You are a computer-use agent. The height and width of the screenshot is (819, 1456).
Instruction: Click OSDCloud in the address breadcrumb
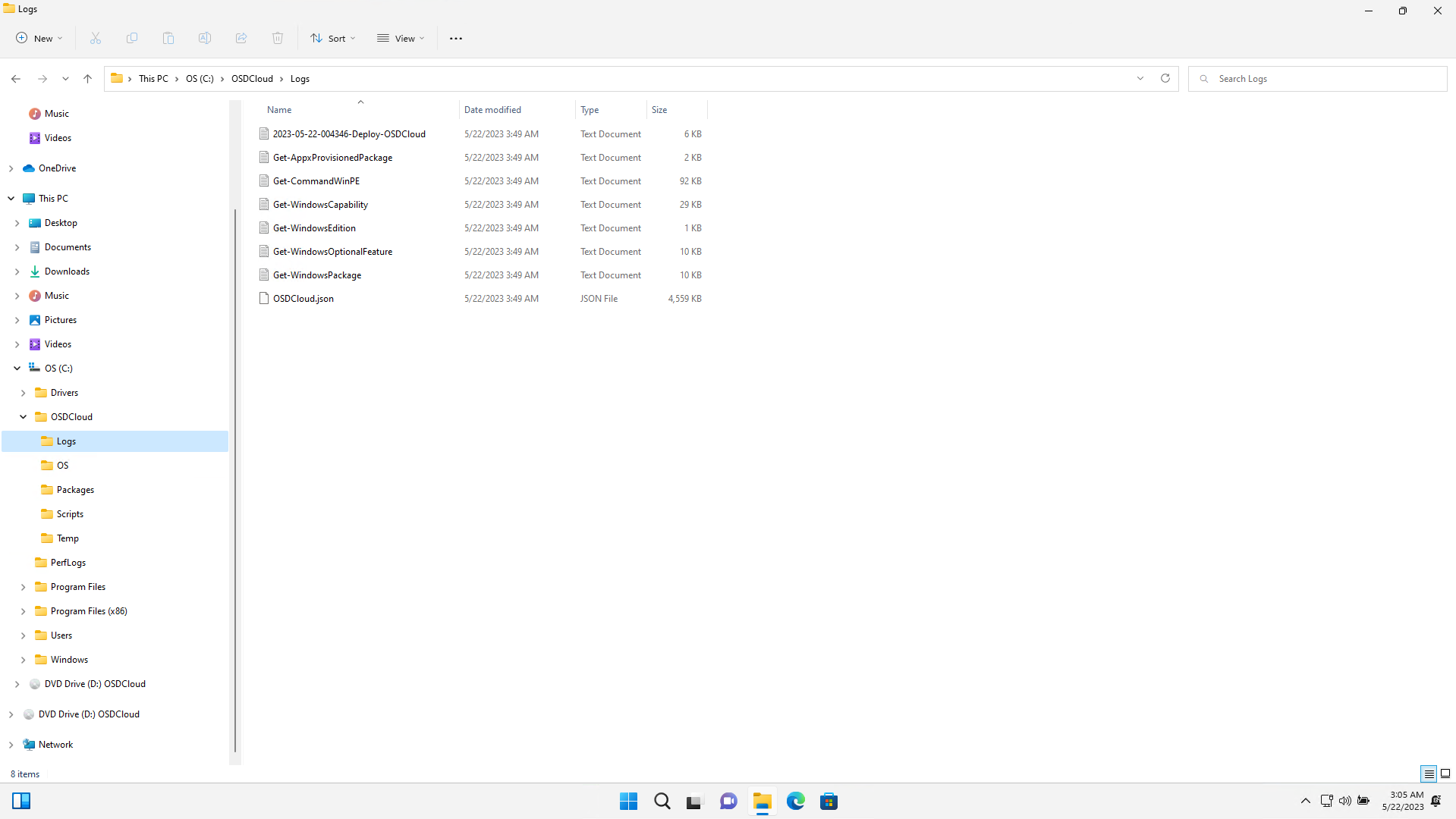[252, 78]
